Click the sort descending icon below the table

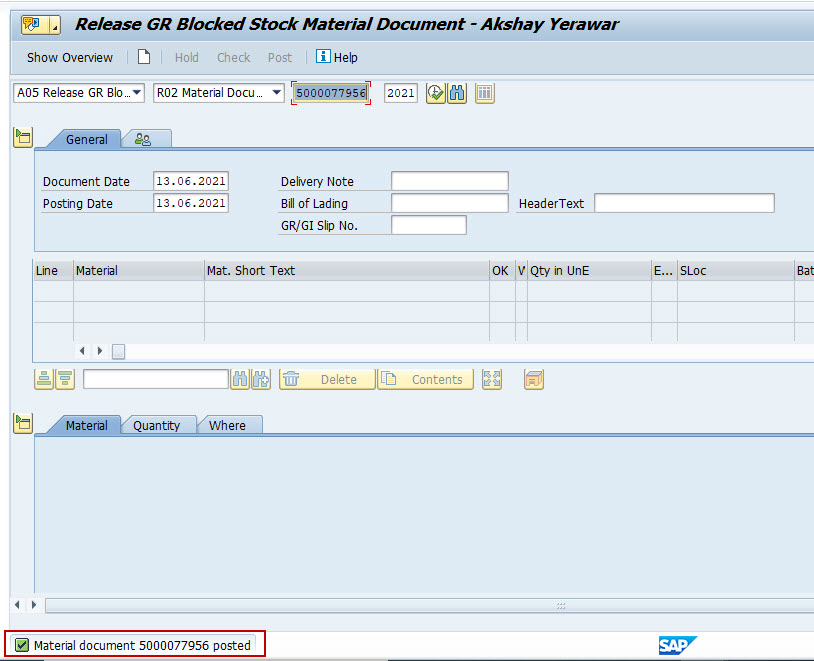click(x=65, y=379)
